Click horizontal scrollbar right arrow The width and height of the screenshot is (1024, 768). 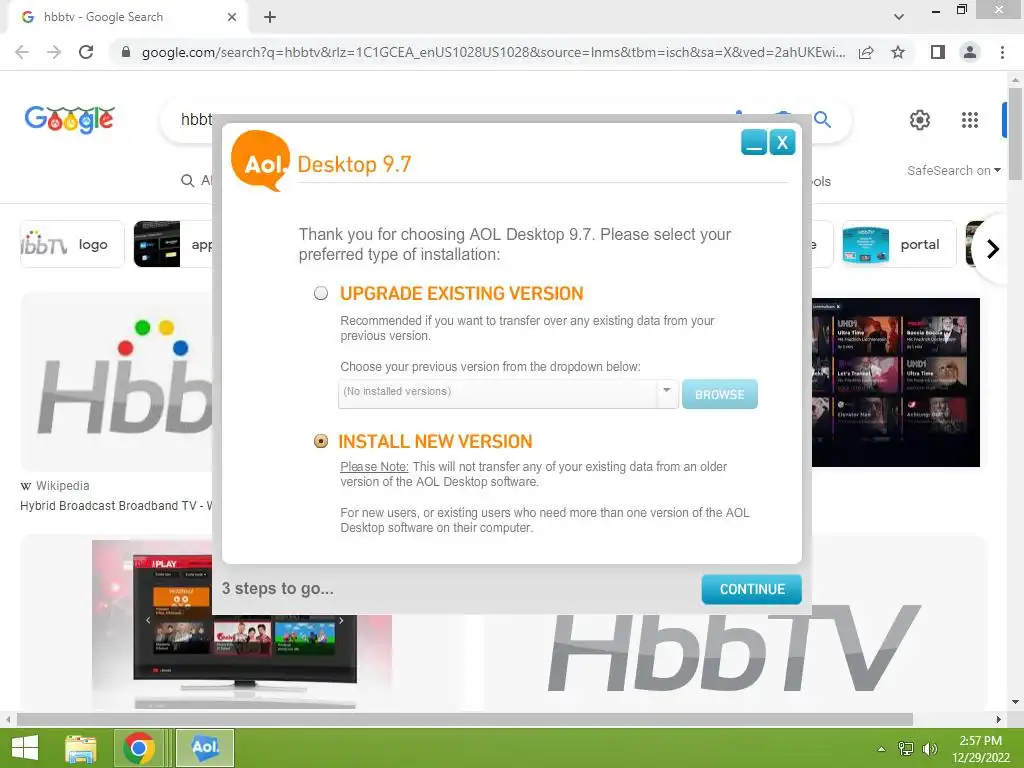pyautogui.click(x=999, y=719)
